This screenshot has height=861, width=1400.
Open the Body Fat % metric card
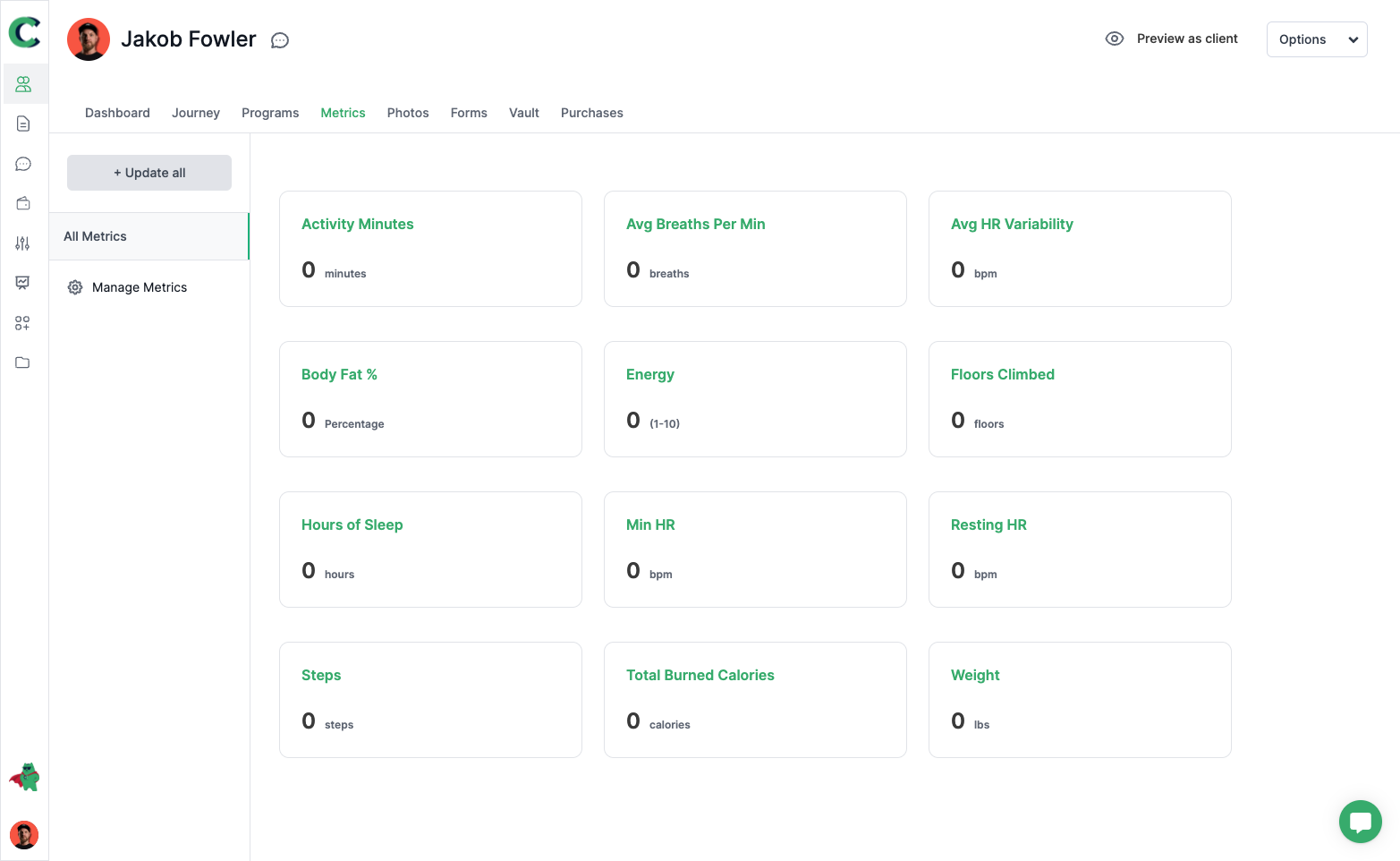[x=430, y=399]
